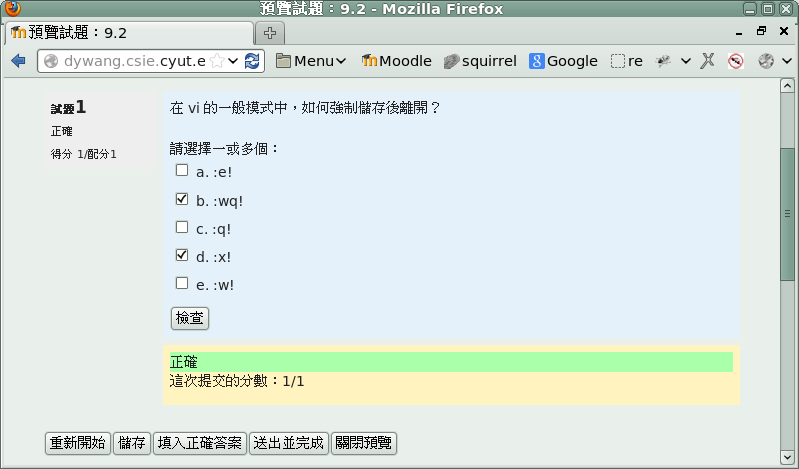Uncheck option d. :x!
The image size is (799, 469).
coord(182,255)
